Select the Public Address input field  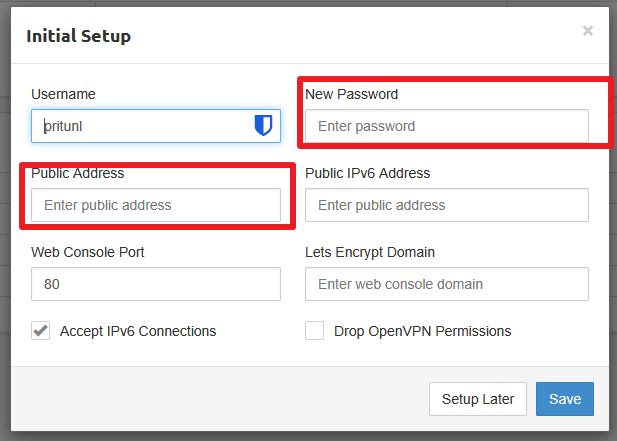[x=156, y=205]
